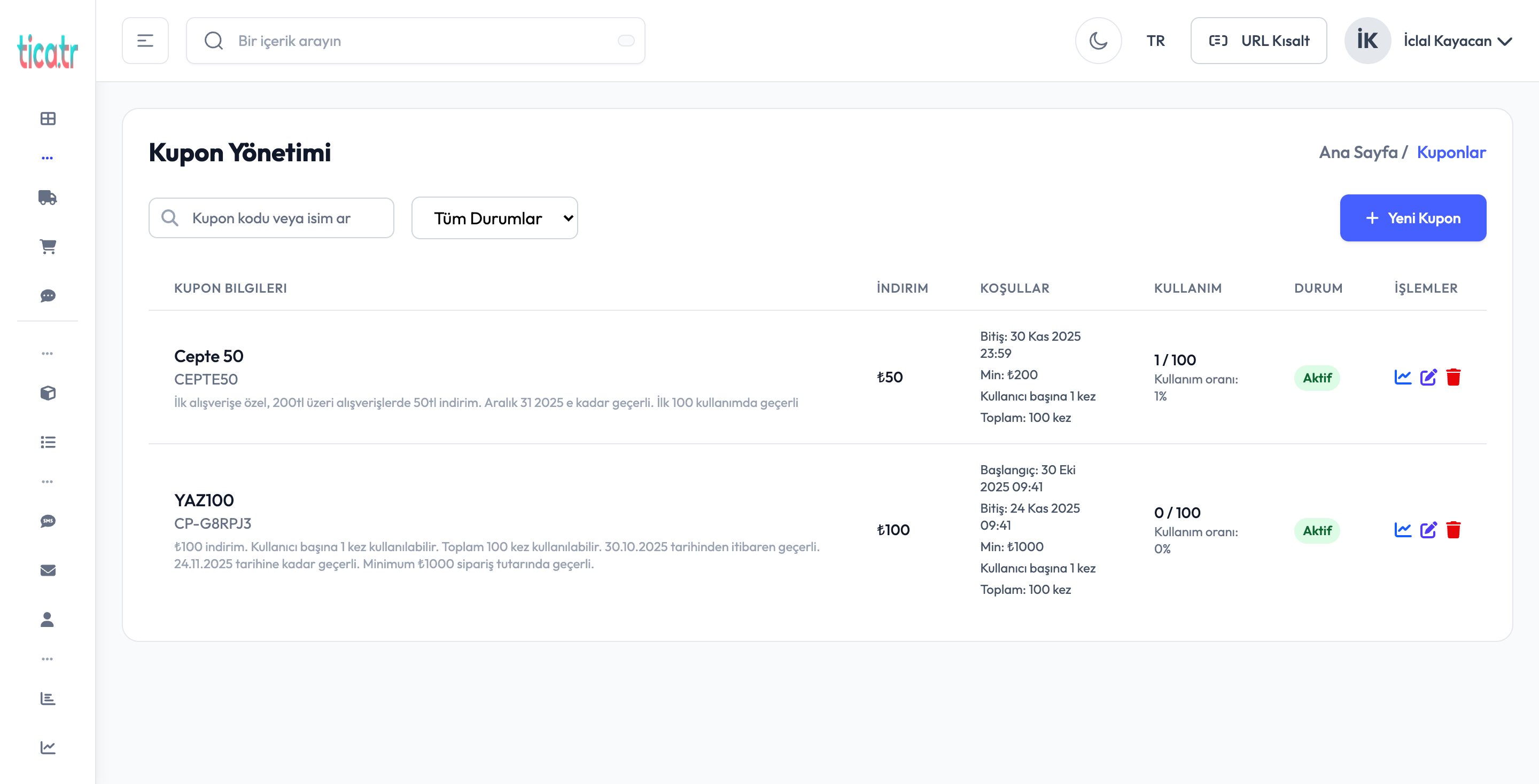The image size is (1539, 784).
Task: Open statistics chart for Cepte 50 coupon
Action: pos(1402,378)
